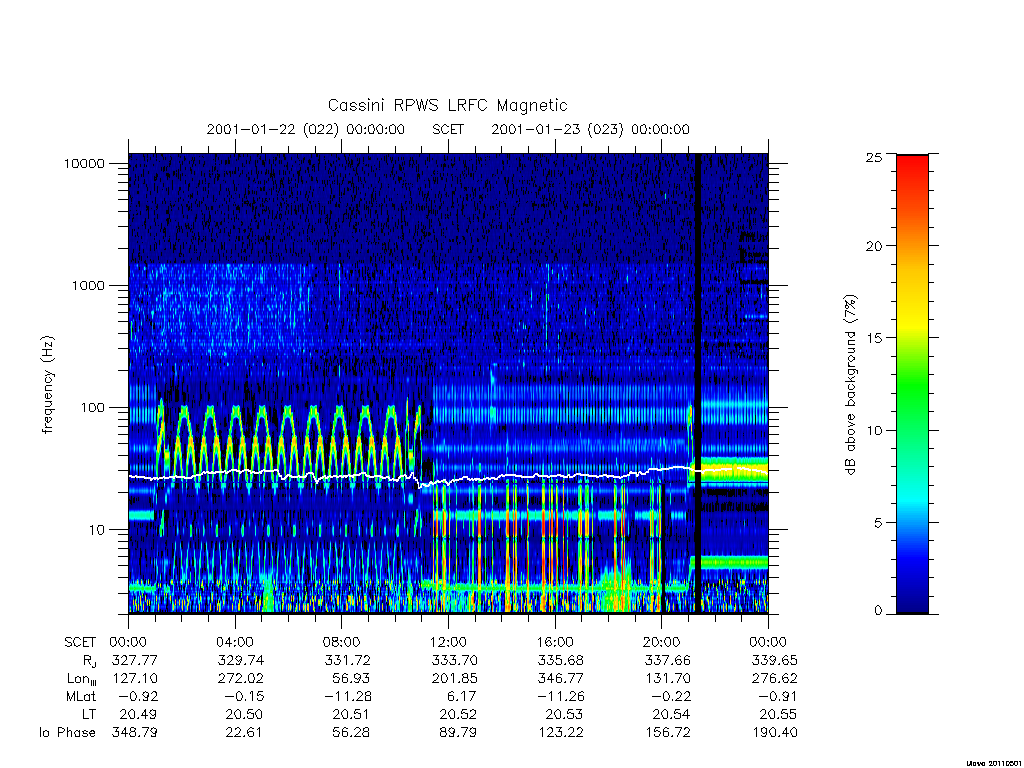Select R_J value 339.65

point(775,660)
